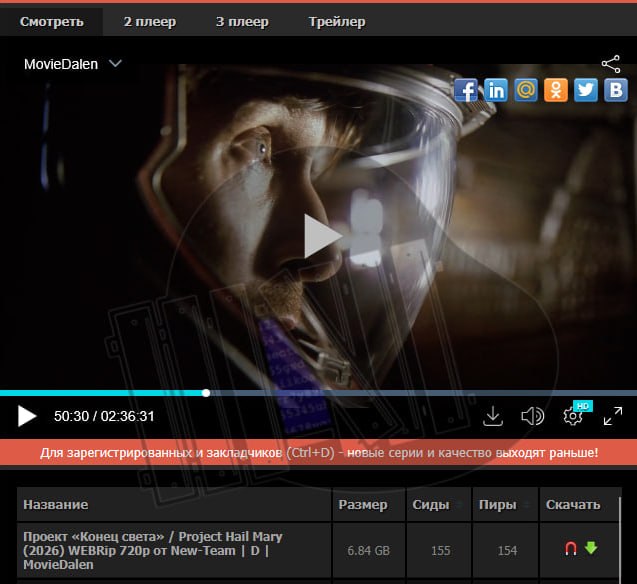Image resolution: width=637 pixels, height=584 pixels.
Task: Expand the MovieDalen source dropdown
Action: coord(115,64)
